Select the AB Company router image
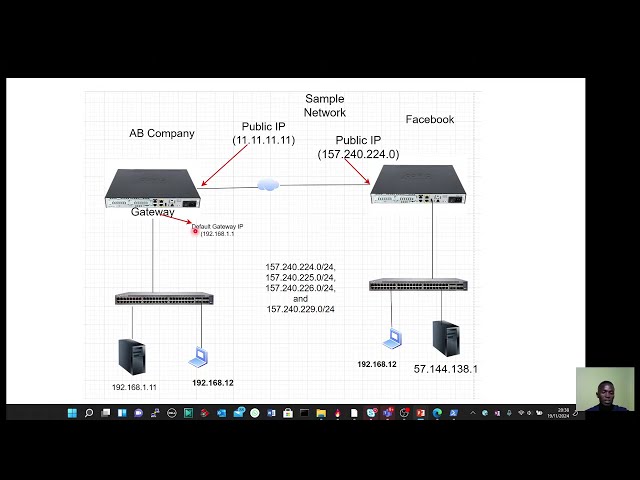Viewport: 640px width, 480px height. click(152, 188)
